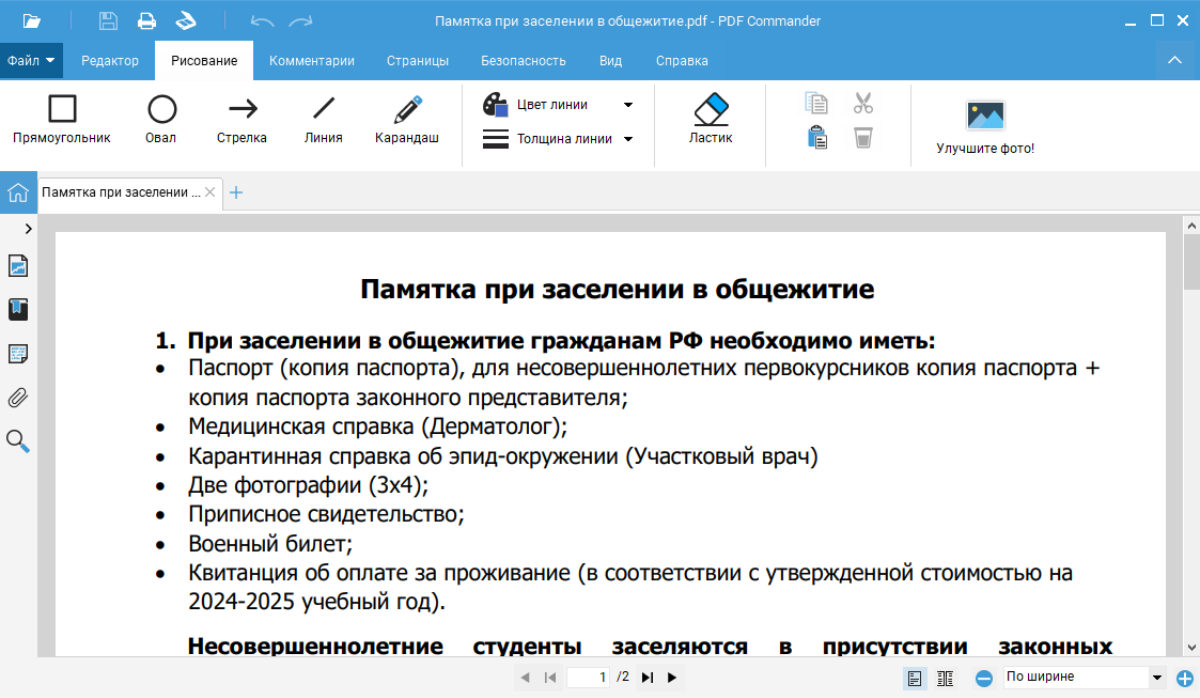Go to the previous page
Image resolution: width=1200 pixels, height=698 pixels.
point(525,678)
